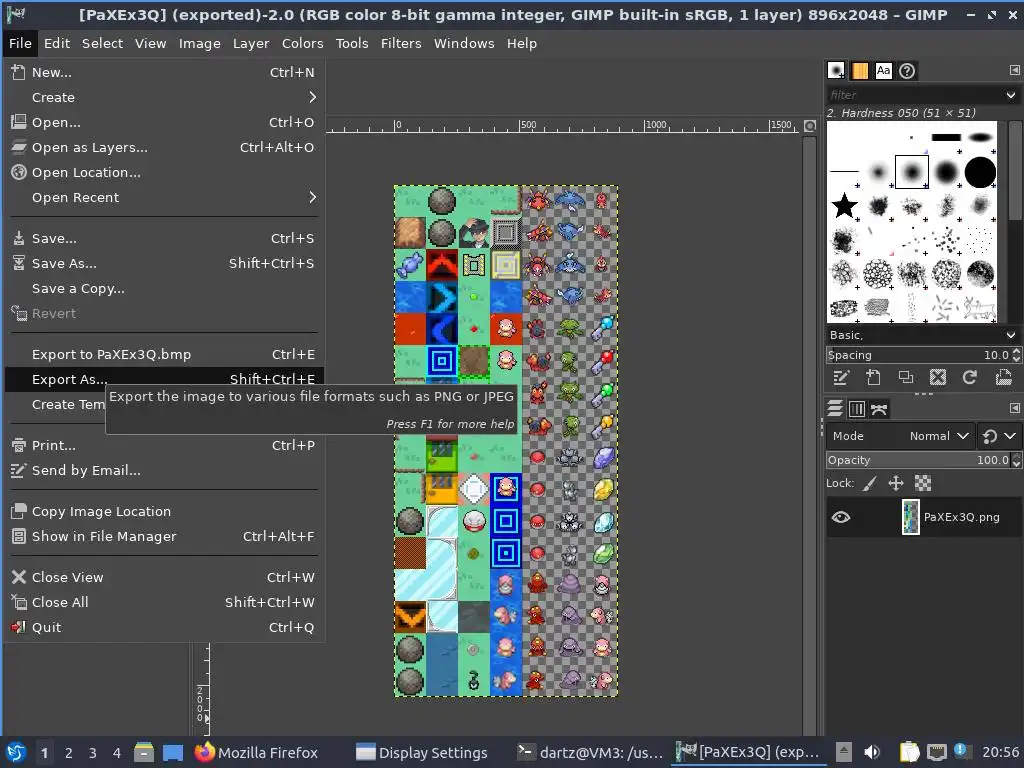Viewport: 1024px width, 768px height.
Task: Open the layer Mode Normal dropdown
Action: (x=901, y=436)
